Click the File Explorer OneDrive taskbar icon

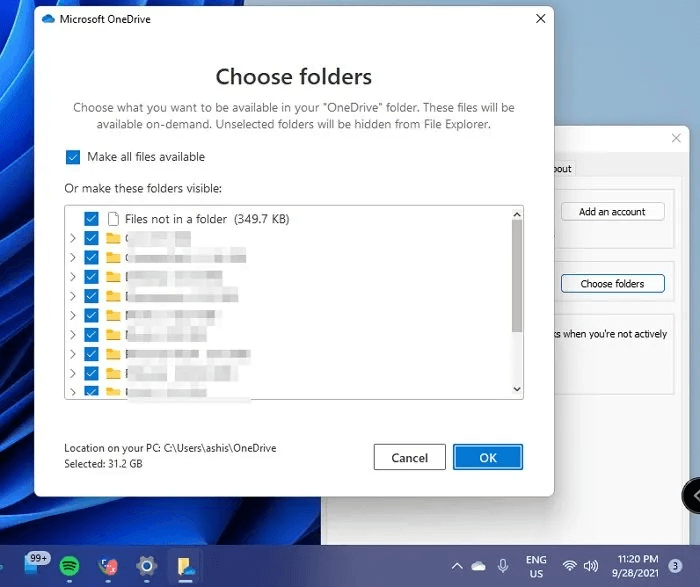(x=185, y=565)
